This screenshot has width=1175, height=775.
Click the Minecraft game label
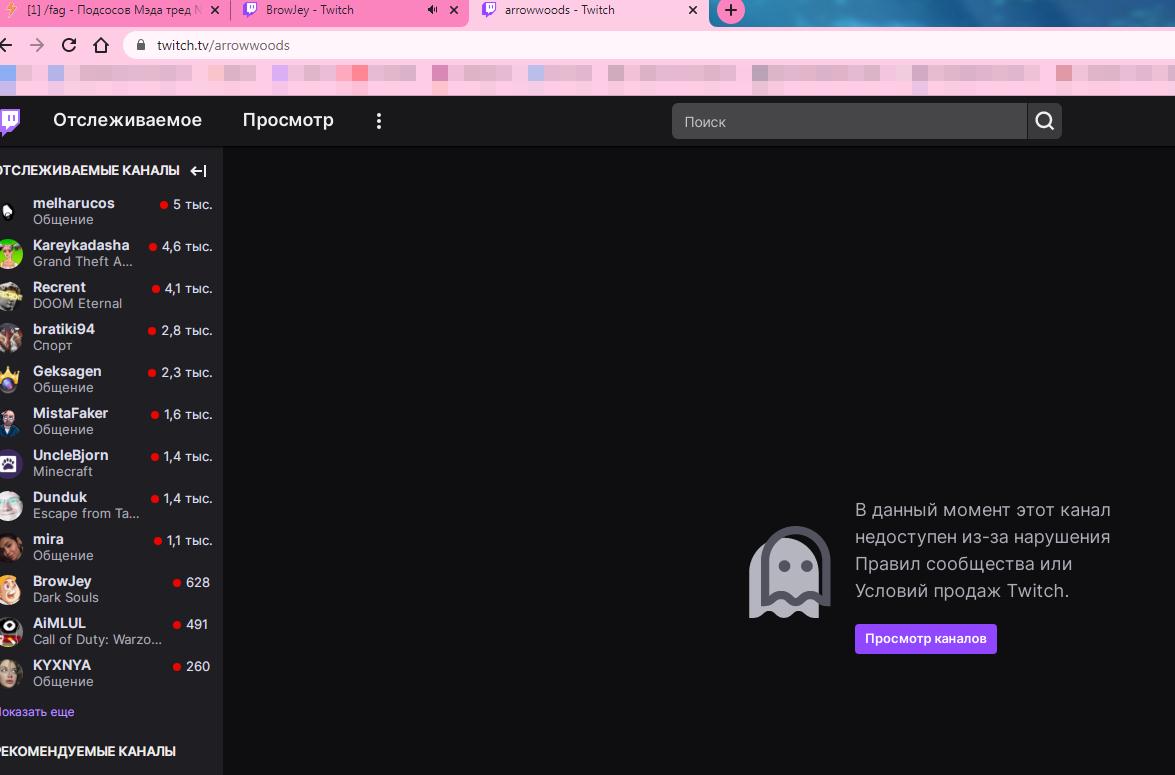(x=63, y=471)
